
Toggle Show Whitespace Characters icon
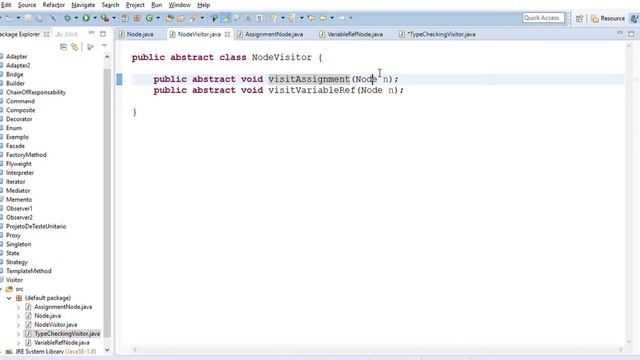click(x=260, y=18)
